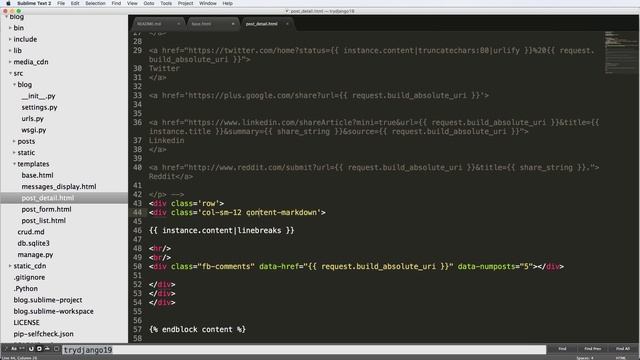Viewport: 640px width, 360px height.
Task: Open pip-selfcheck.json in sidebar
Action: coord(44,334)
